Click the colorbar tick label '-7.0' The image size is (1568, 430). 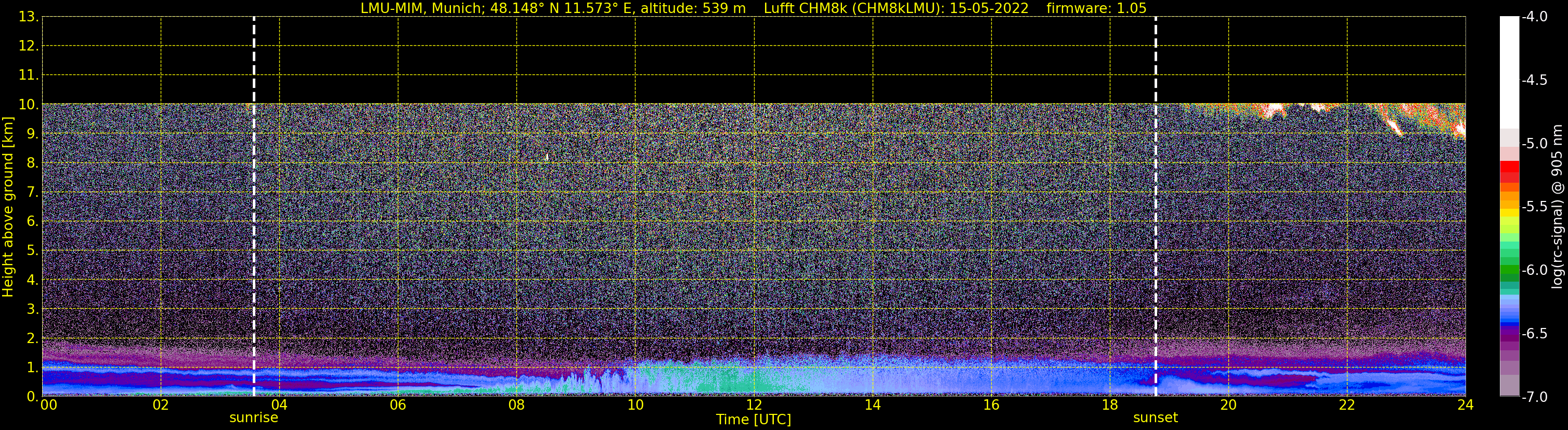(x=1535, y=397)
